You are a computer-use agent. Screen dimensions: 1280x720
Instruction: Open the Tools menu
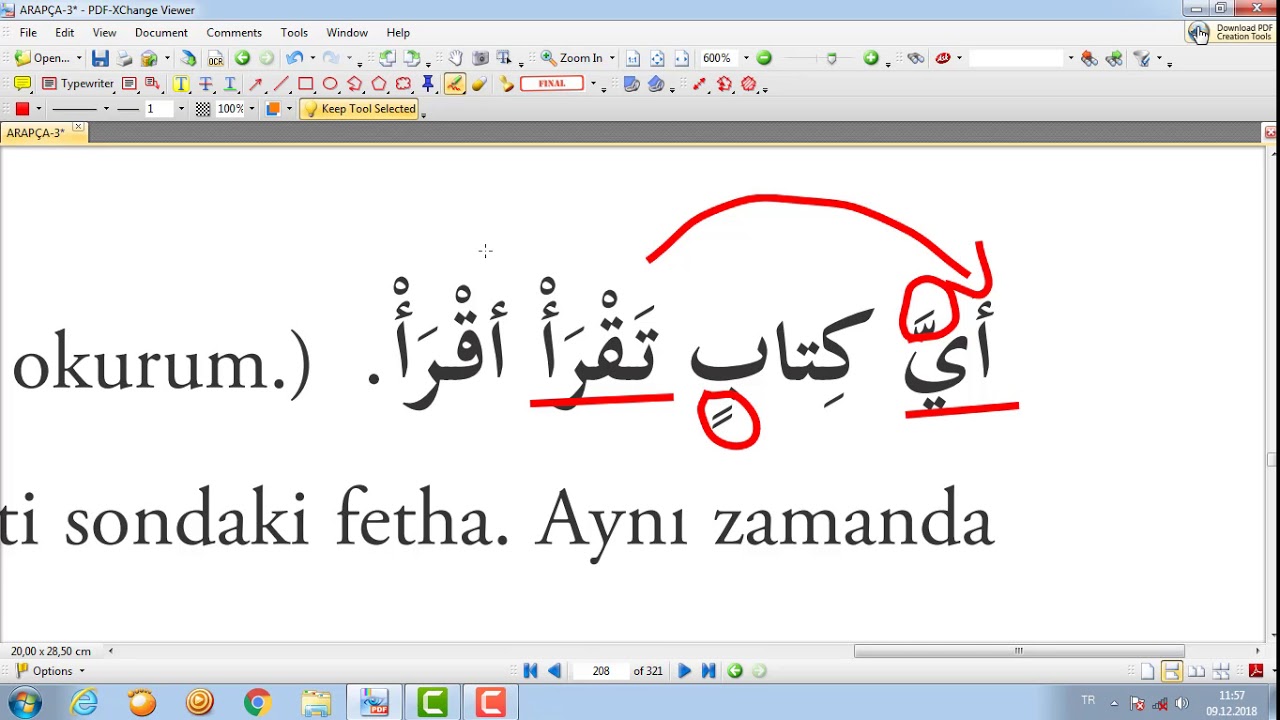[294, 32]
